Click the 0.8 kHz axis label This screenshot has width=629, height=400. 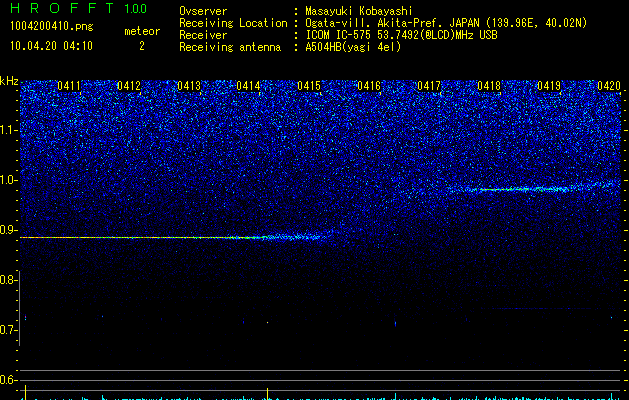tap(9, 280)
